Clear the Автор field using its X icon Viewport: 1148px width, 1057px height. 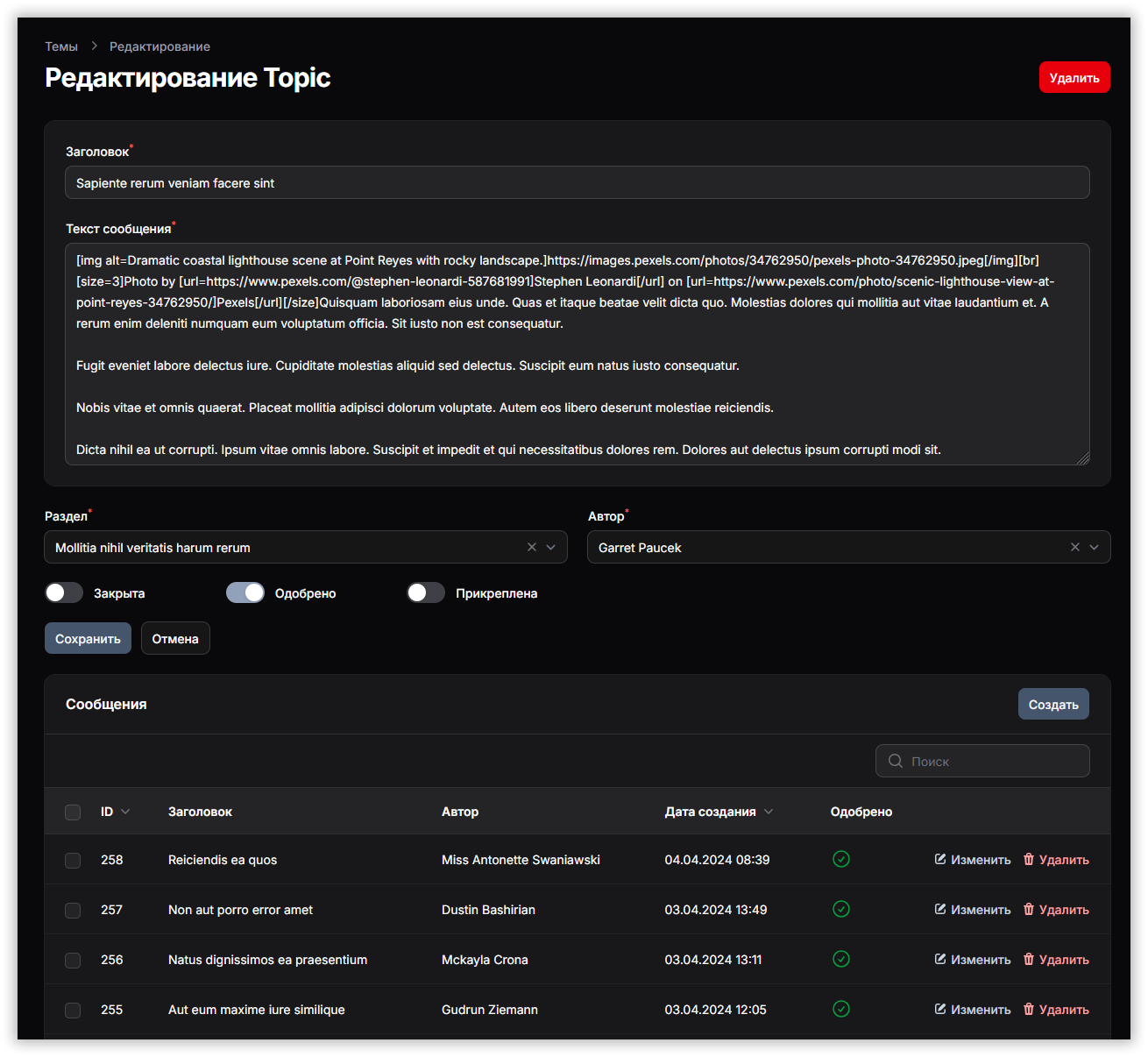point(1074,547)
